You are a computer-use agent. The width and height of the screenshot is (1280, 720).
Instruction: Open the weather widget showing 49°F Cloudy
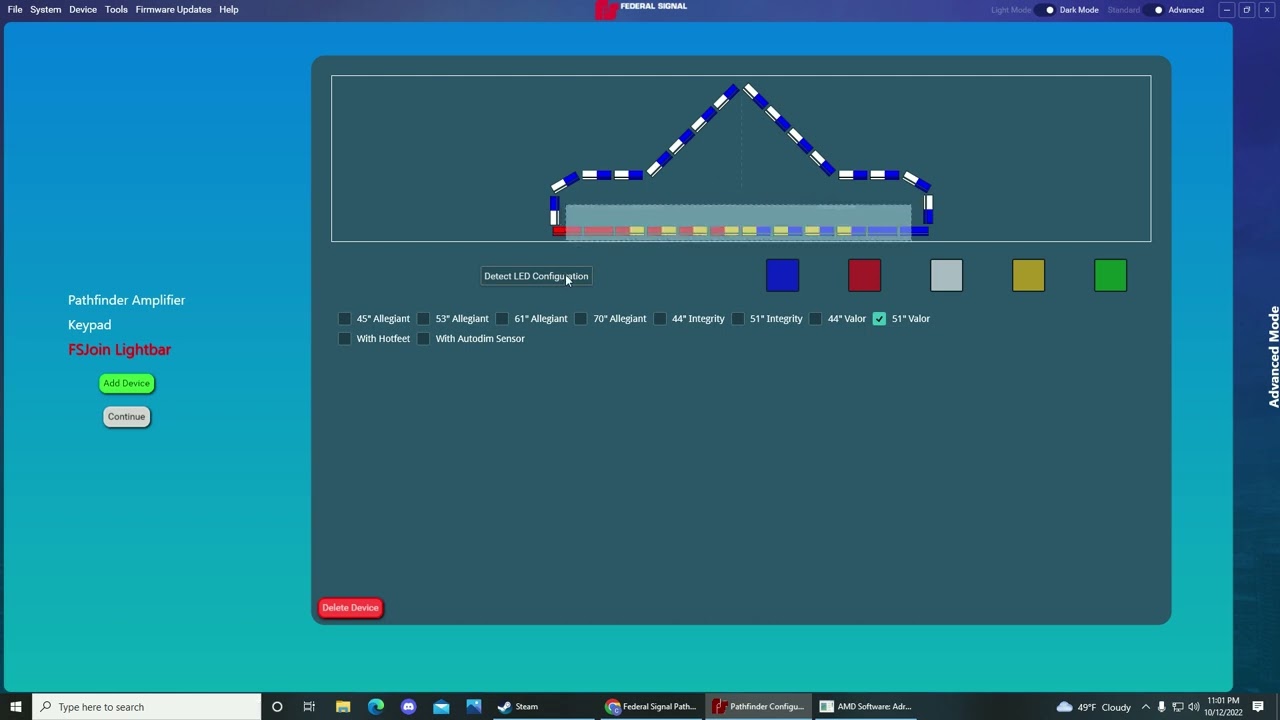tap(1094, 707)
